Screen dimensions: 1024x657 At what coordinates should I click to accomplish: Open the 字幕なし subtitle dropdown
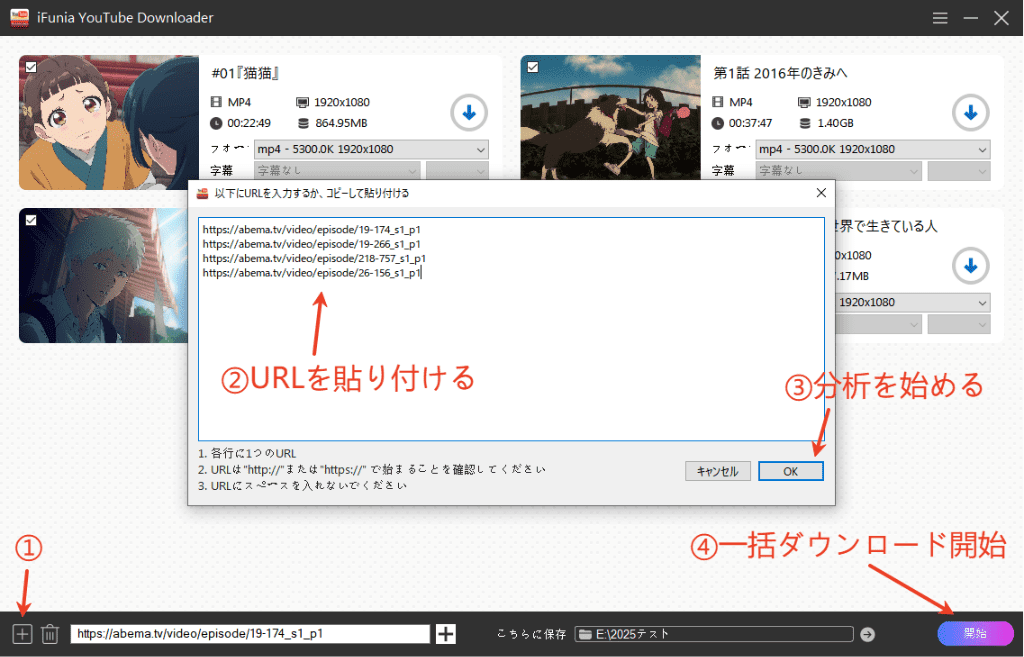pyautogui.click(x=335, y=170)
